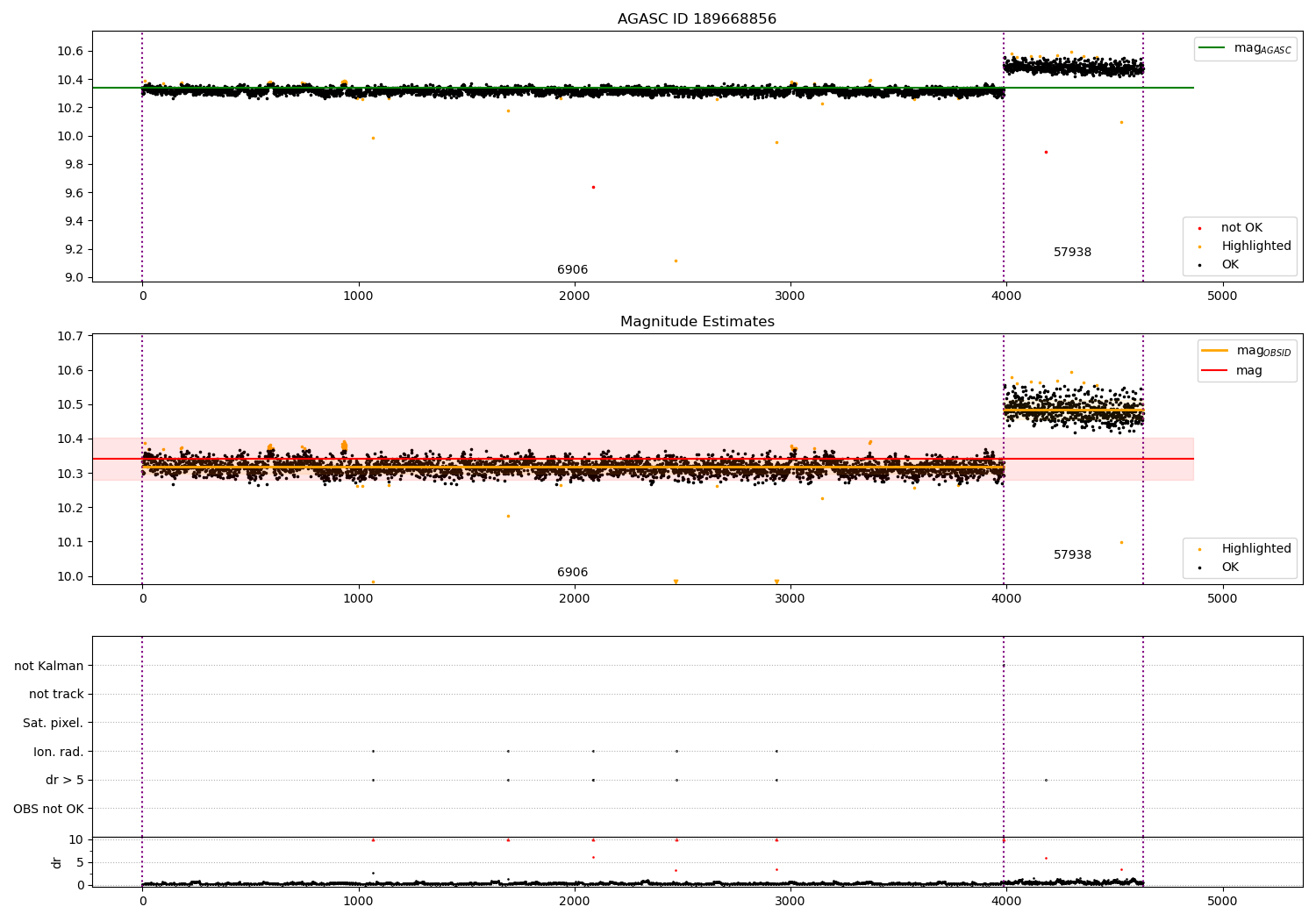The image size is (1316, 921).
Task: Click the black 'OK' marker in top legend
Action: [x=1199, y=265]
